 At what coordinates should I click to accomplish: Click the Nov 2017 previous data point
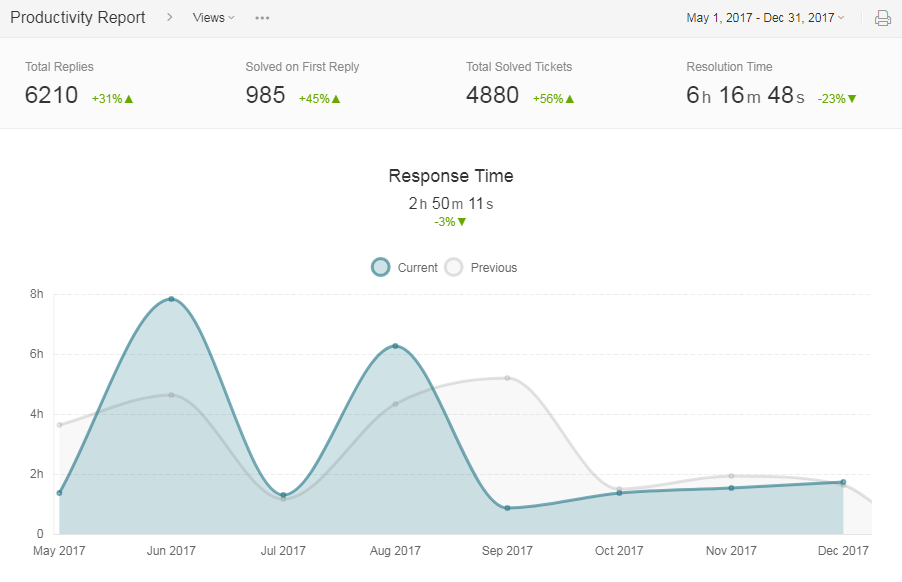[x=731, y=476]
